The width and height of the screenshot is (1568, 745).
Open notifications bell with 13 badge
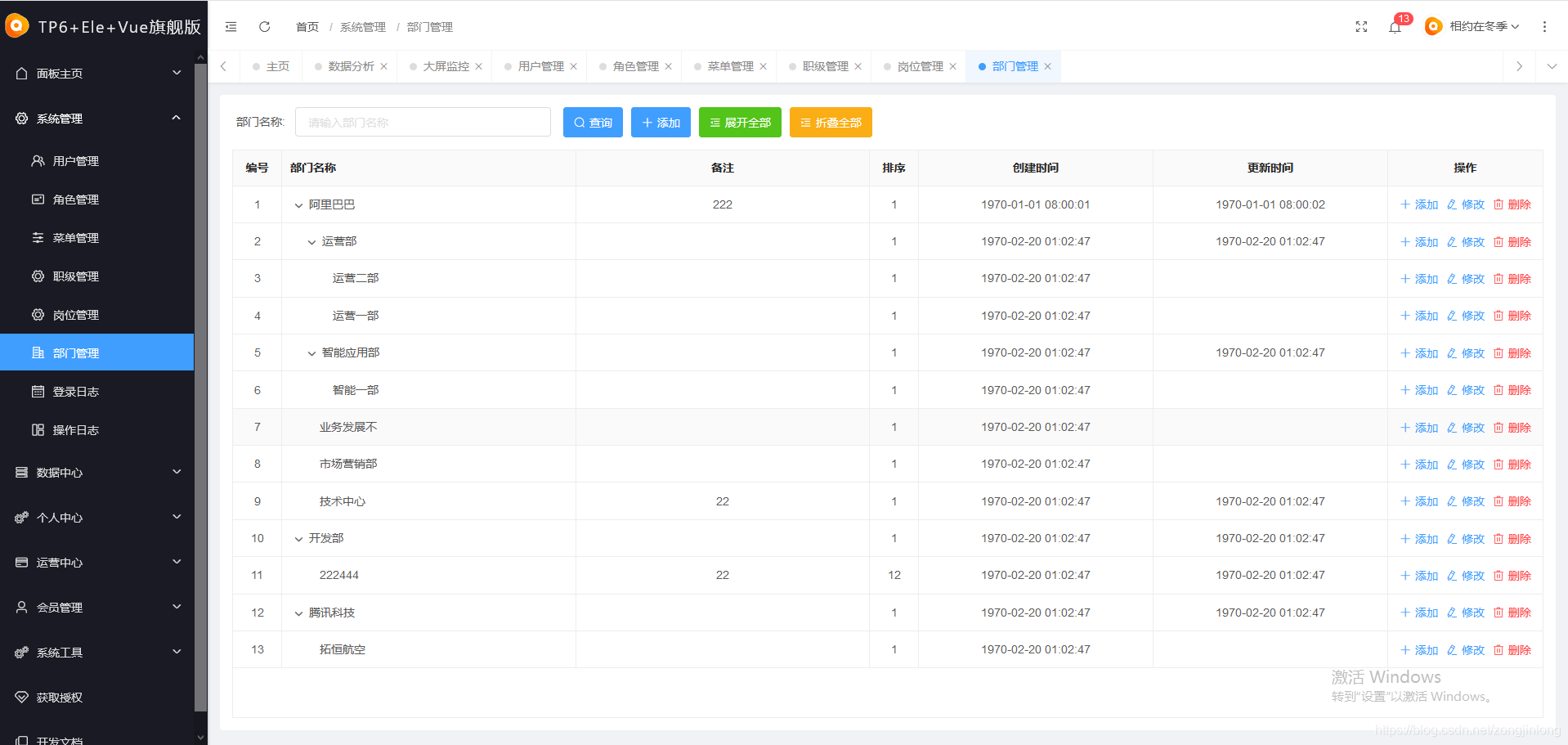[x=1396, y=27]
